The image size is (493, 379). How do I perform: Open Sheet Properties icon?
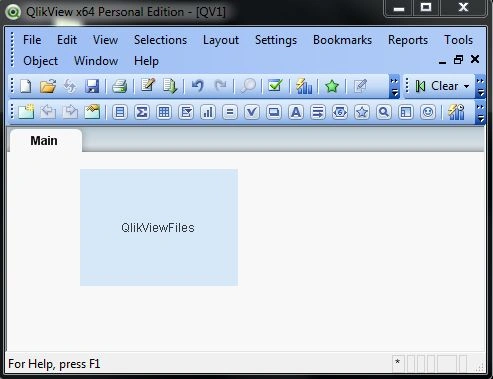92,112
